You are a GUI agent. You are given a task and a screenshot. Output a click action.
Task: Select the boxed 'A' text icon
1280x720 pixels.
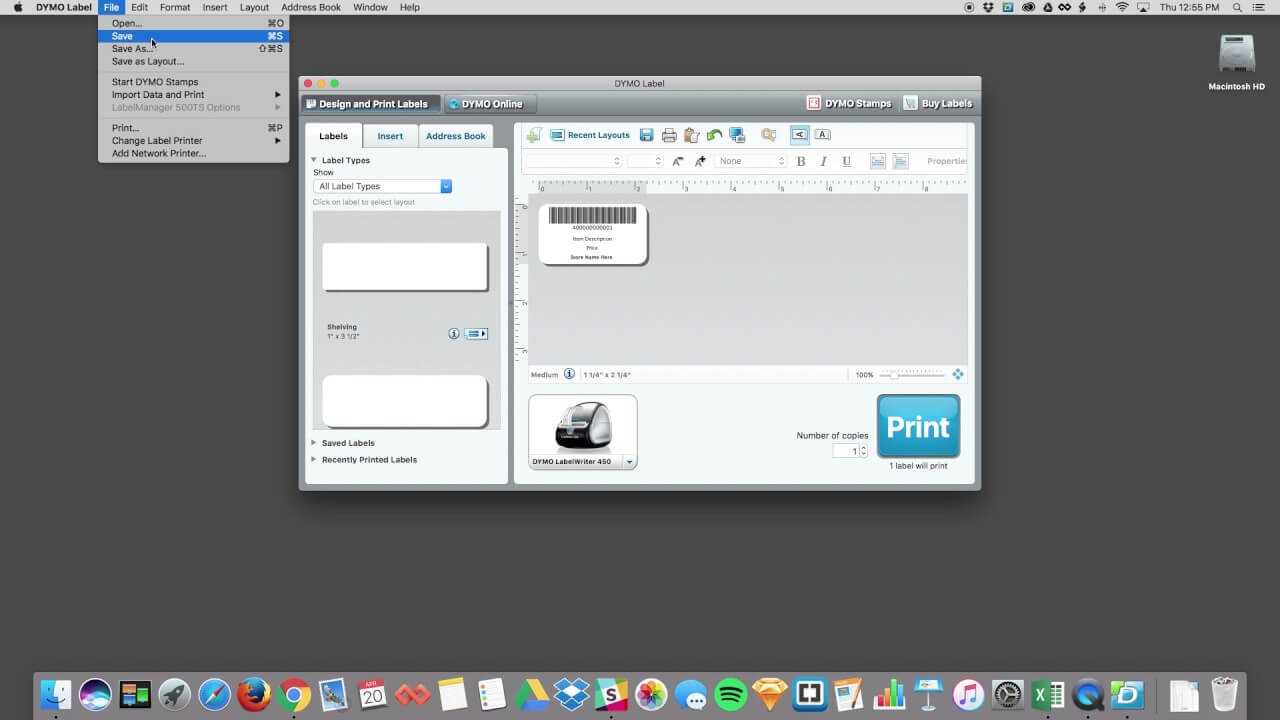(x=822, y=134)
